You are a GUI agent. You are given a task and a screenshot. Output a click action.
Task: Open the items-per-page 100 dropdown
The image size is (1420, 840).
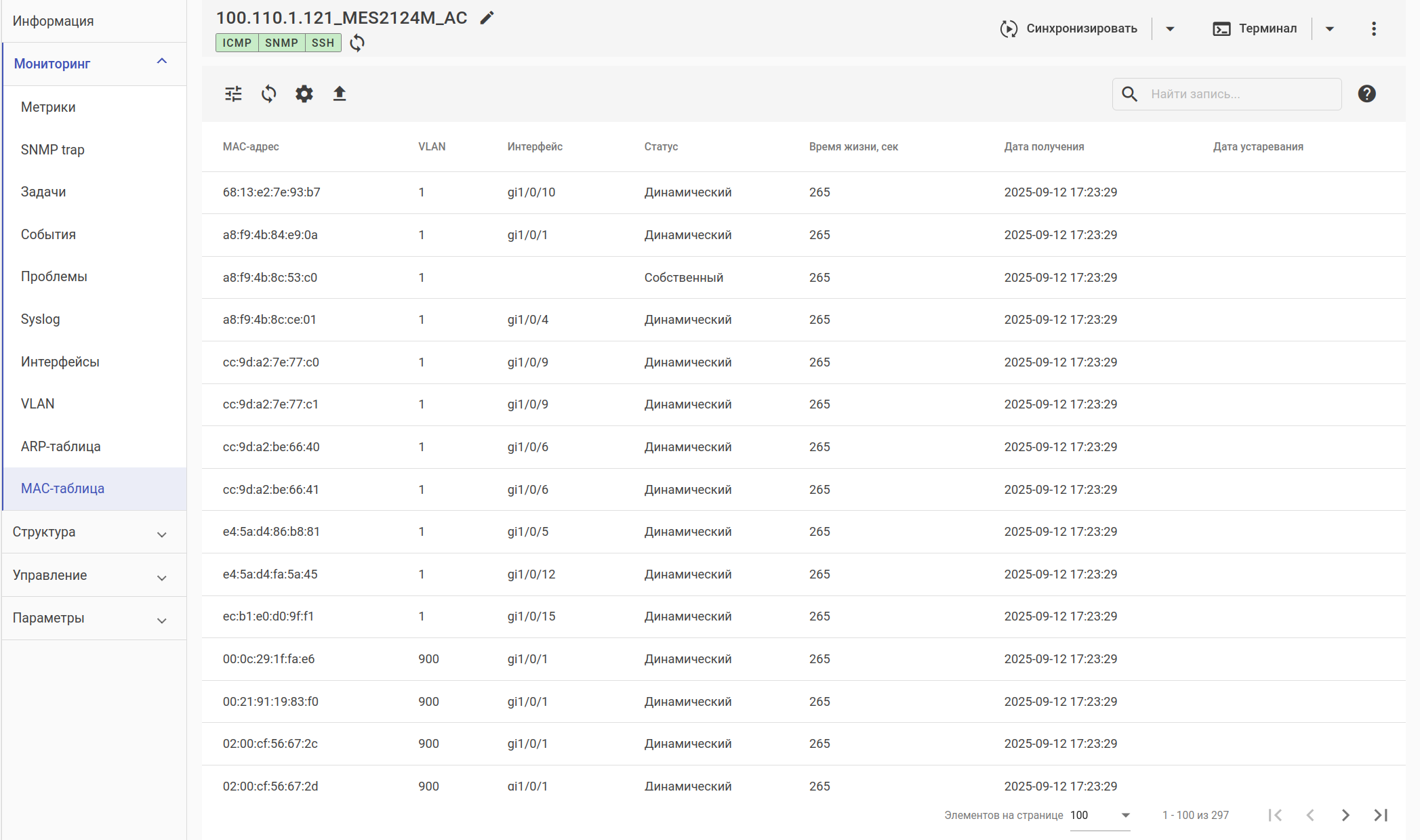1100,815
